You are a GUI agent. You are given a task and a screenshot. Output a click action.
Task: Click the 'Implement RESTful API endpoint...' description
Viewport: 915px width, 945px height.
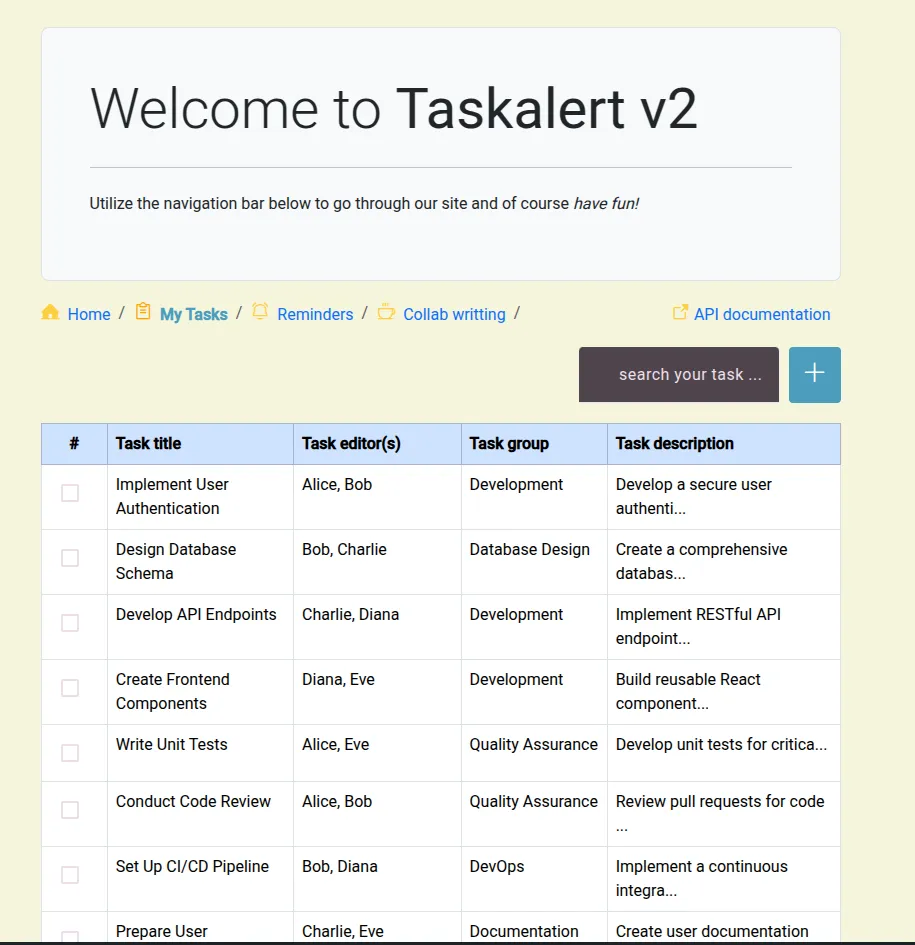[723, 627]
